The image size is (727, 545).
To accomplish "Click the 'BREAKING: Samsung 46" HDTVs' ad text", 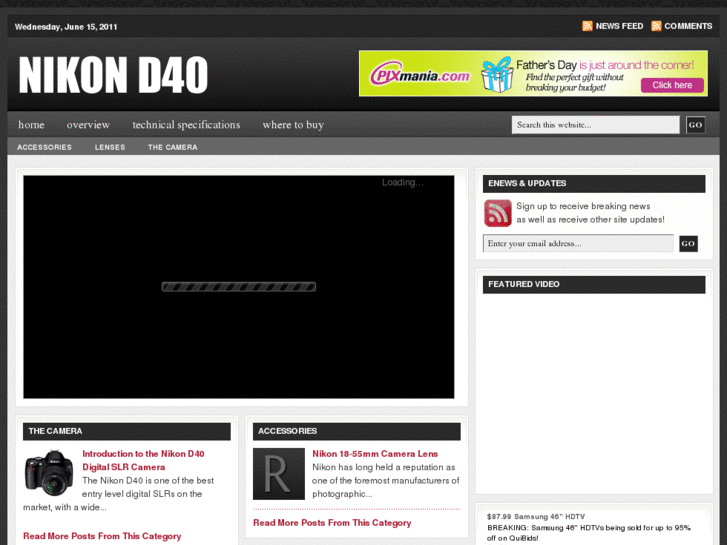I will click(x=589, y=533).
